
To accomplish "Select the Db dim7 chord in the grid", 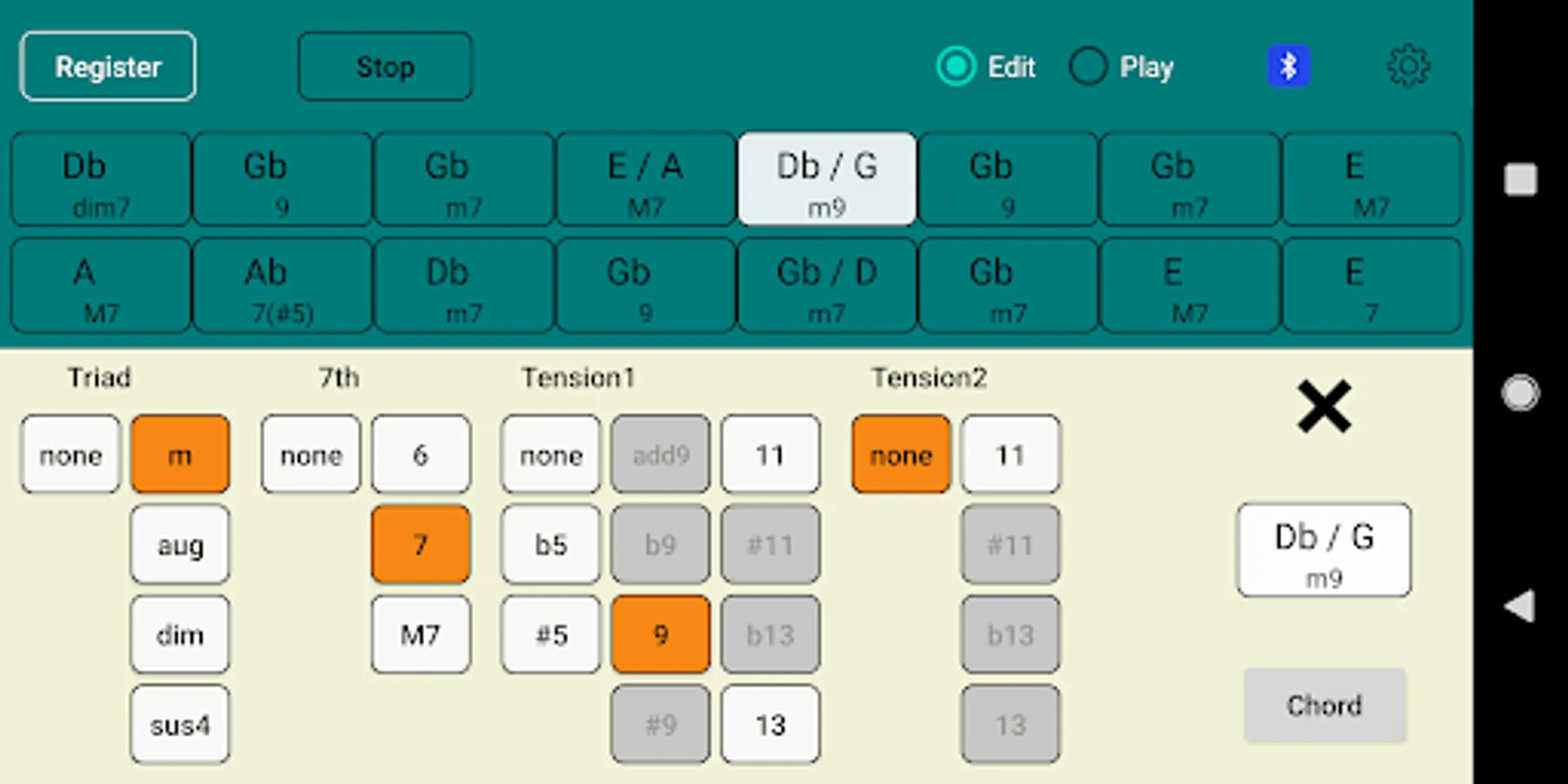I will [x=99, y=179].
